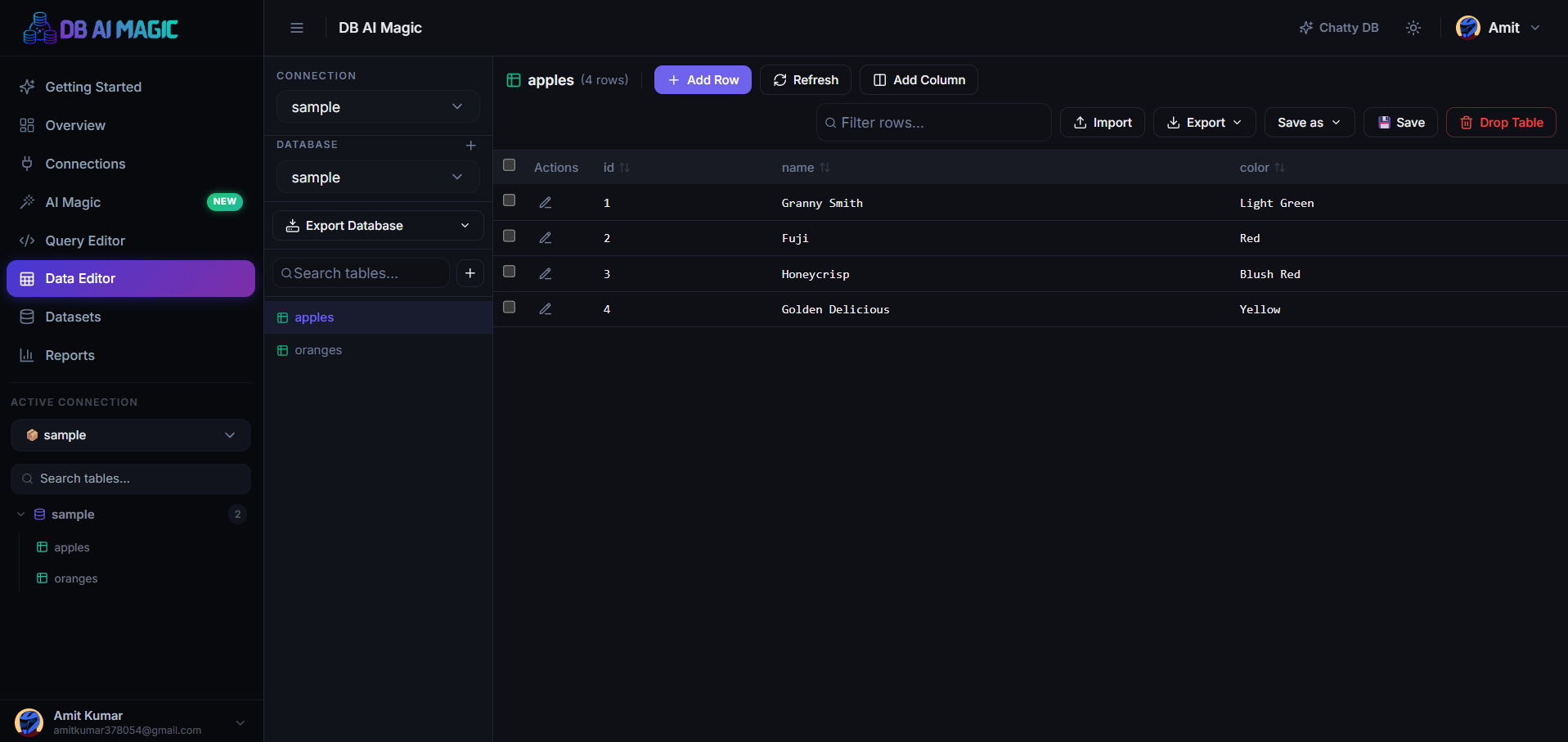Select apples in the sidebar tree
Image resolution: width=1568 pixels, height=742 pixels.
[72, 547]
